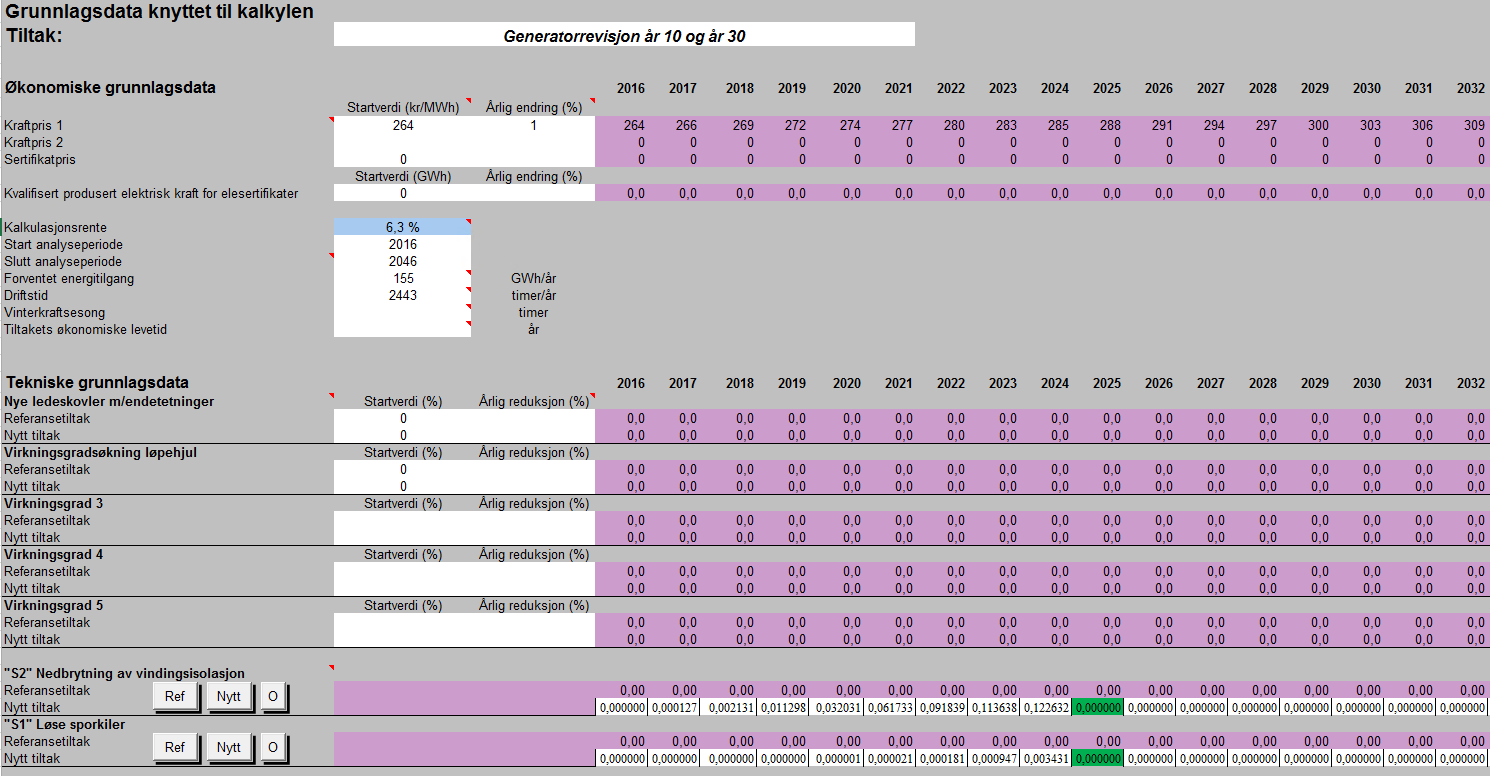Click Kraftpris 1 value 266 for 2017
Viewport: 1490px width, 776px height.
[686, 126]
